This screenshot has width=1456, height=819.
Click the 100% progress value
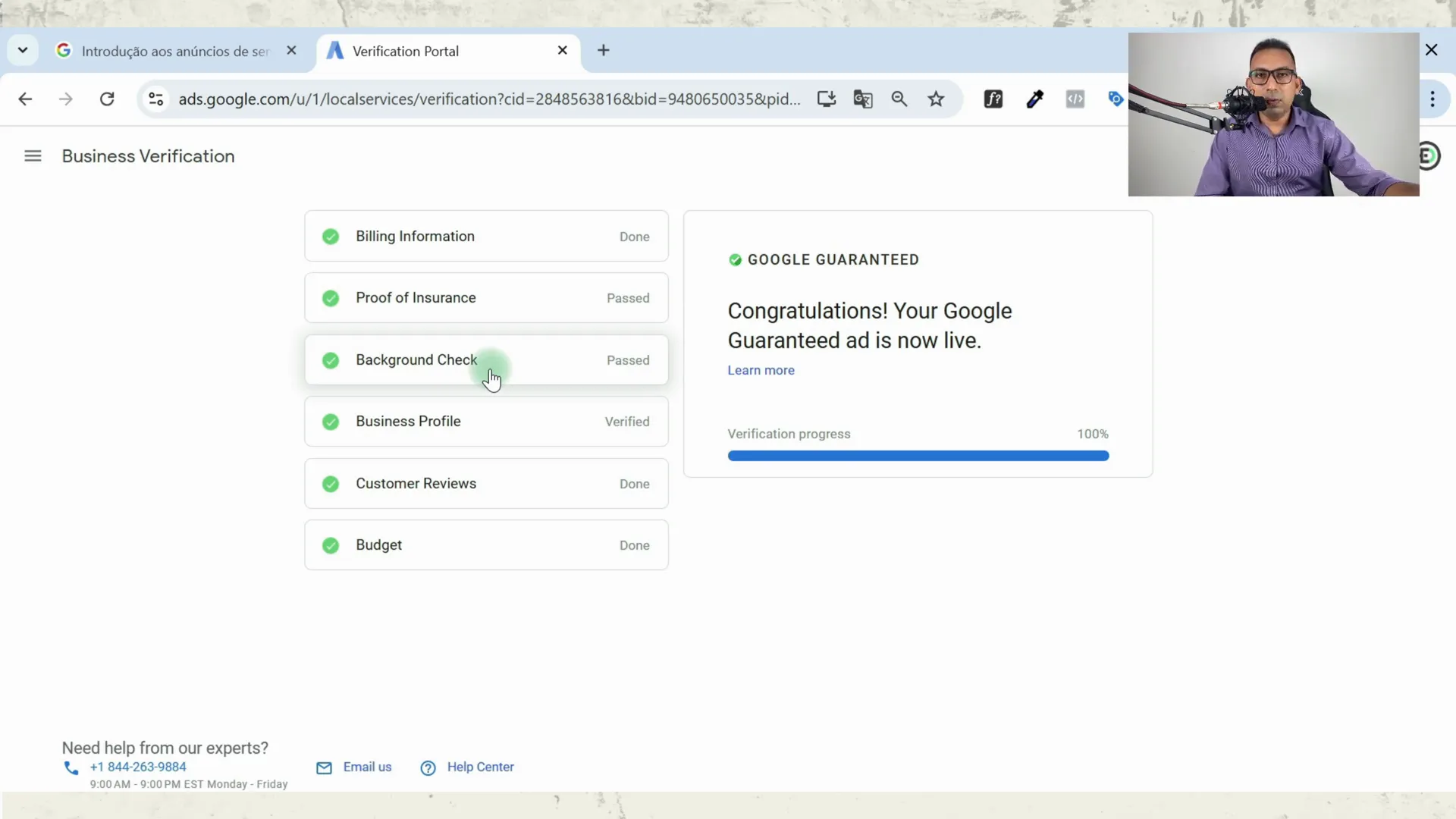click(1093, 434)
